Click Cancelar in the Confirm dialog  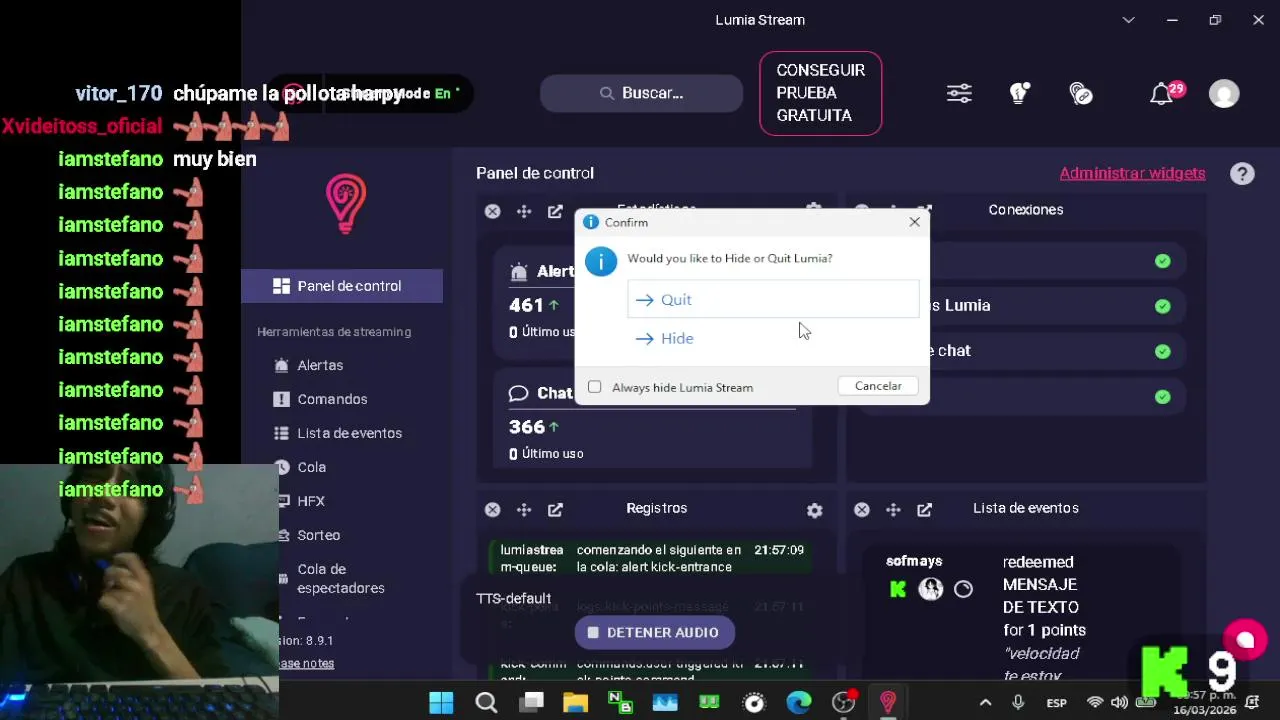pyautogui.click(x=878, y=386)
